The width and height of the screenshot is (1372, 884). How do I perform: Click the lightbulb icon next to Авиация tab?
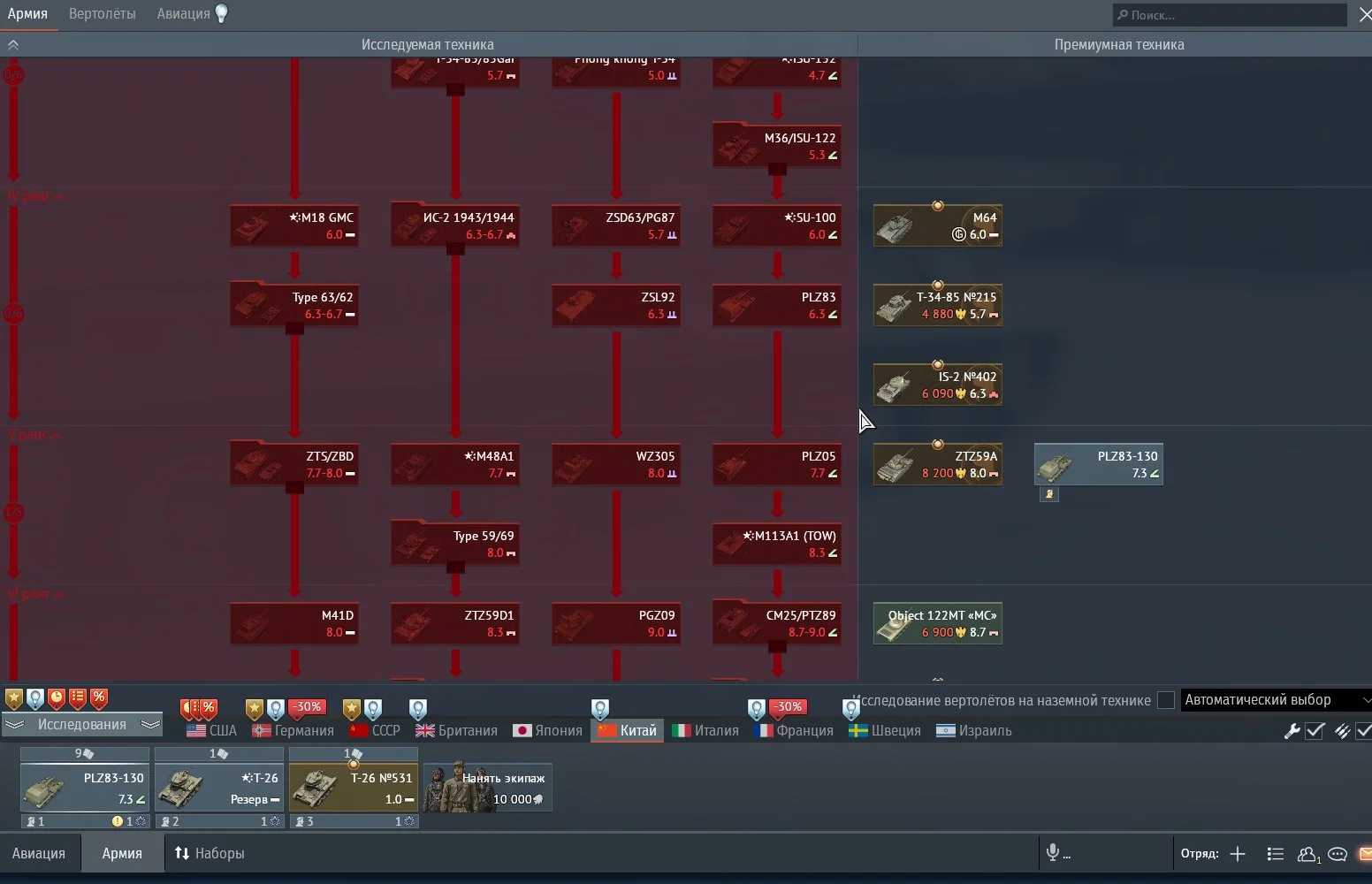[x=221, y=13]
